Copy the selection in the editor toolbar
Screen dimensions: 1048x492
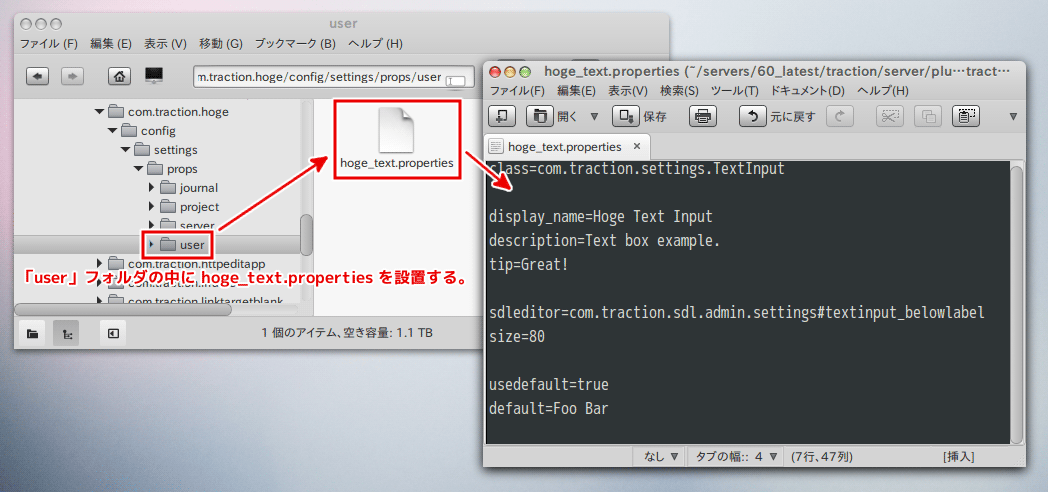click(x=928, y=116)
